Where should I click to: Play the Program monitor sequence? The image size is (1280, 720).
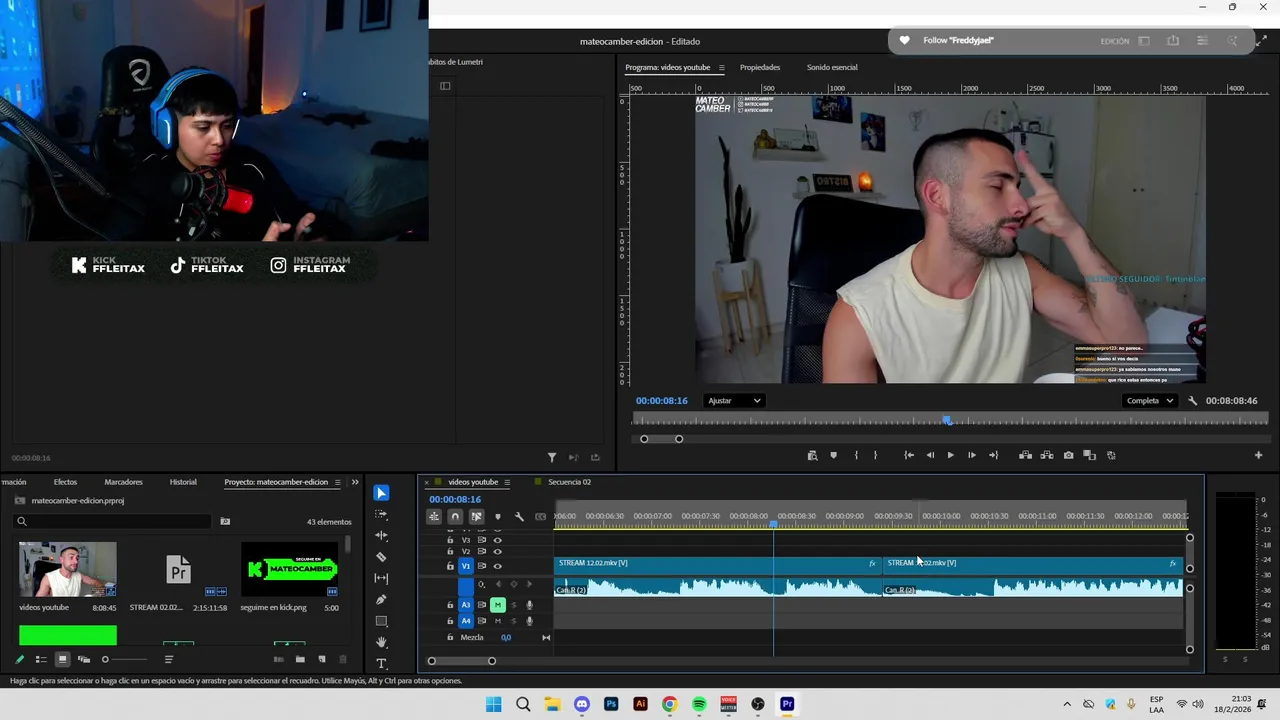click(x=950, y=456)
